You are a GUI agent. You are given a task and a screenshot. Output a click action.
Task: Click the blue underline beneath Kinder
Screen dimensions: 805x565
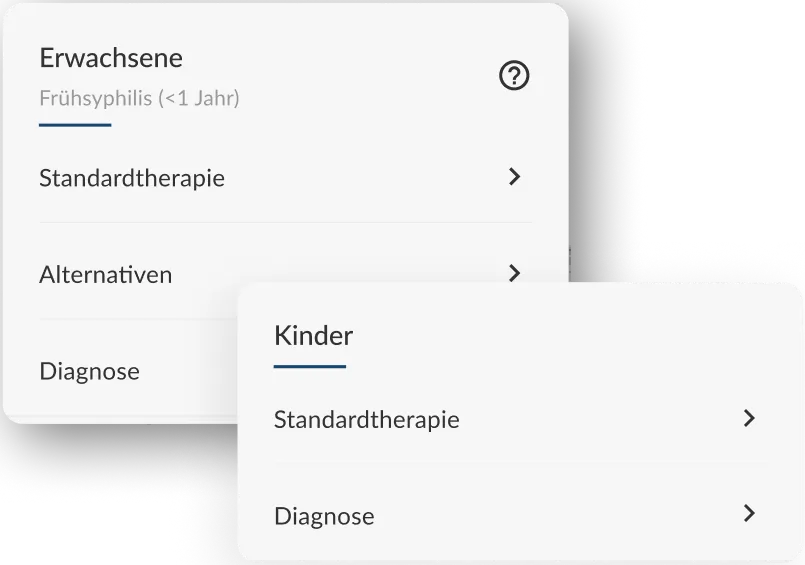click(x=309, y=366)
